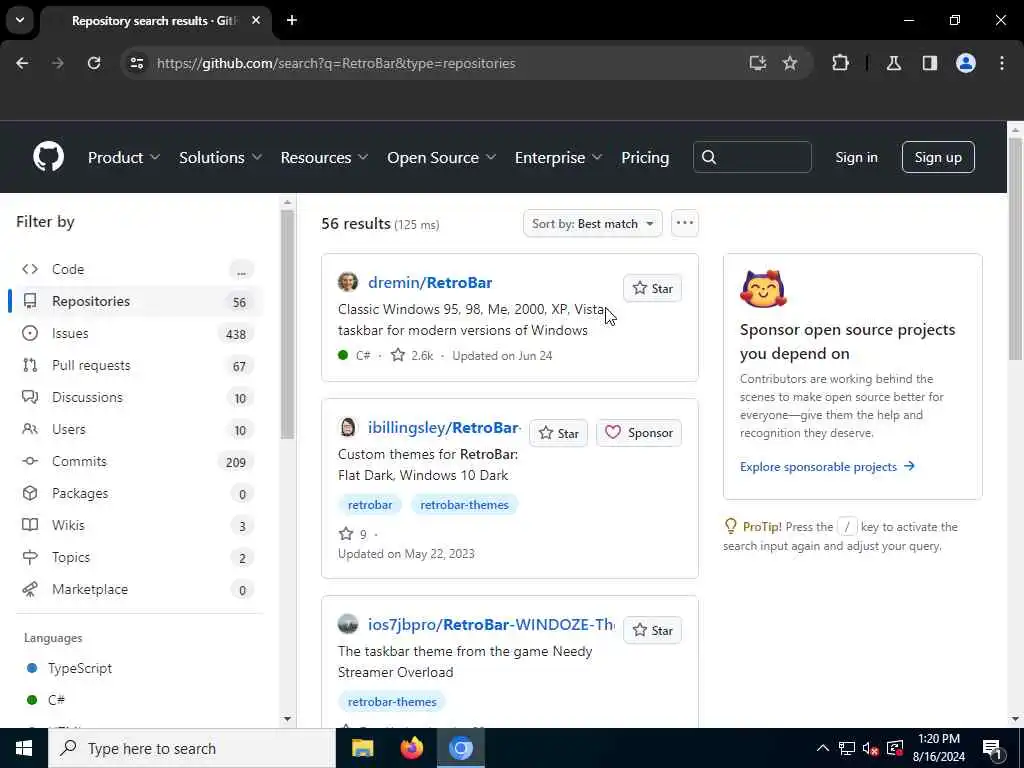Viewport: 1024px width, 768px height.
Task: Open site information icon in address bar
Action: coord(136,63)
